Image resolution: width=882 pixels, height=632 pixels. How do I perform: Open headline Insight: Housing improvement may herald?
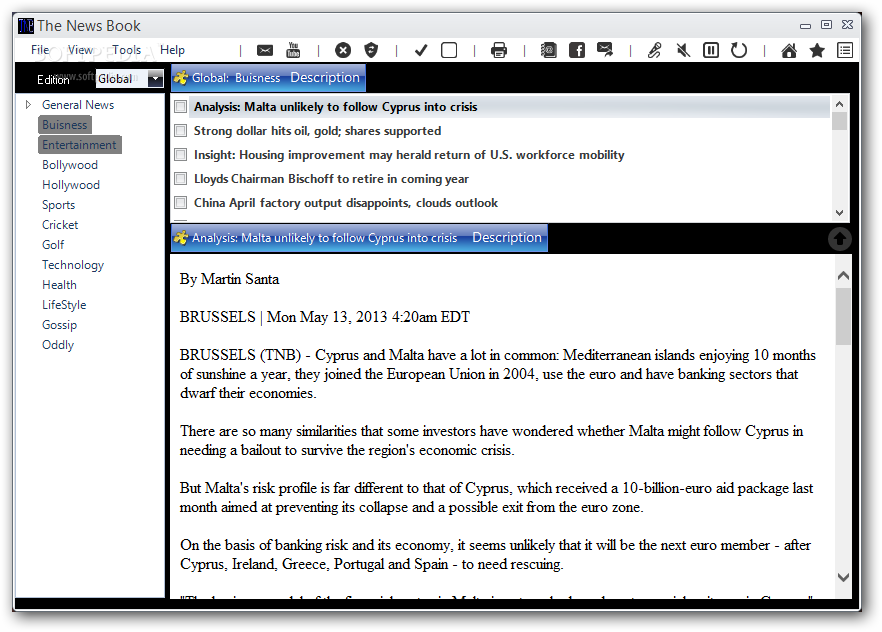(409, 155)
